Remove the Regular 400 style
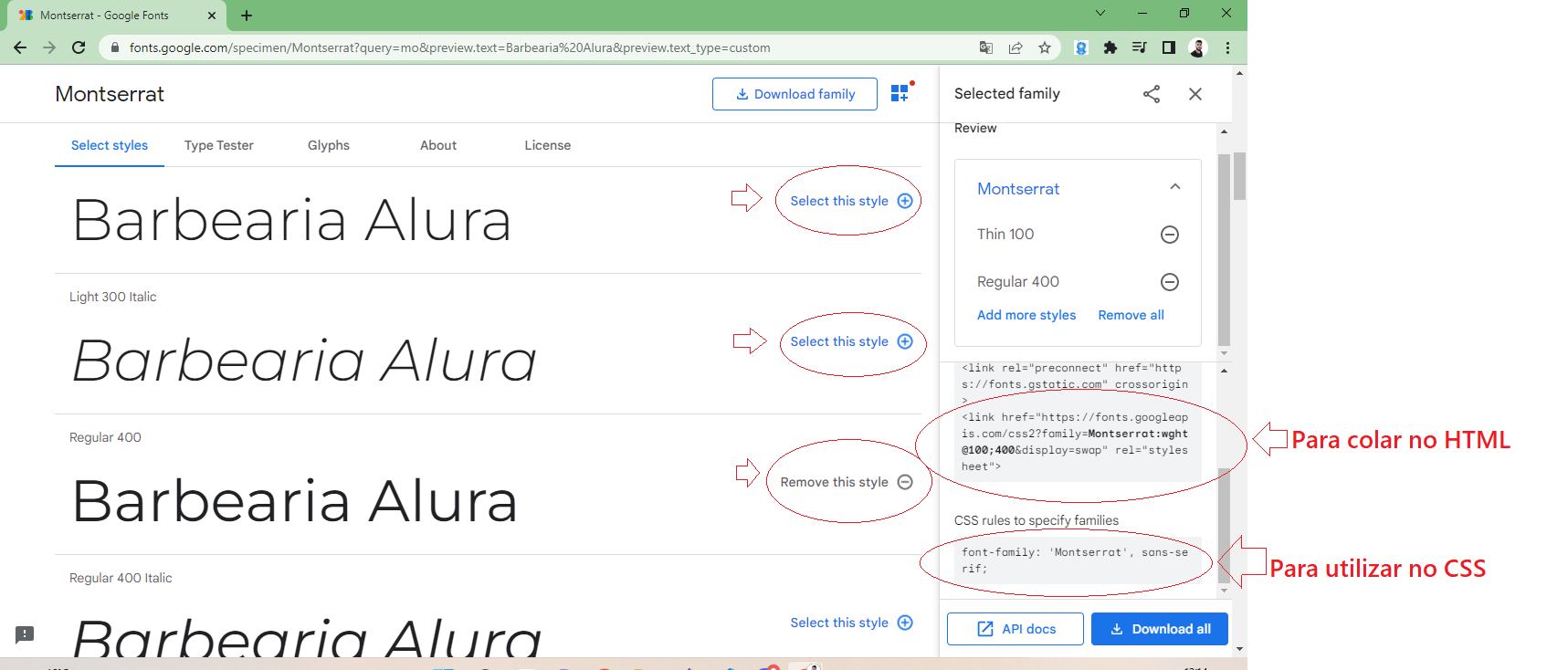This screenshot has height=670, width=1568. (847, 482)
